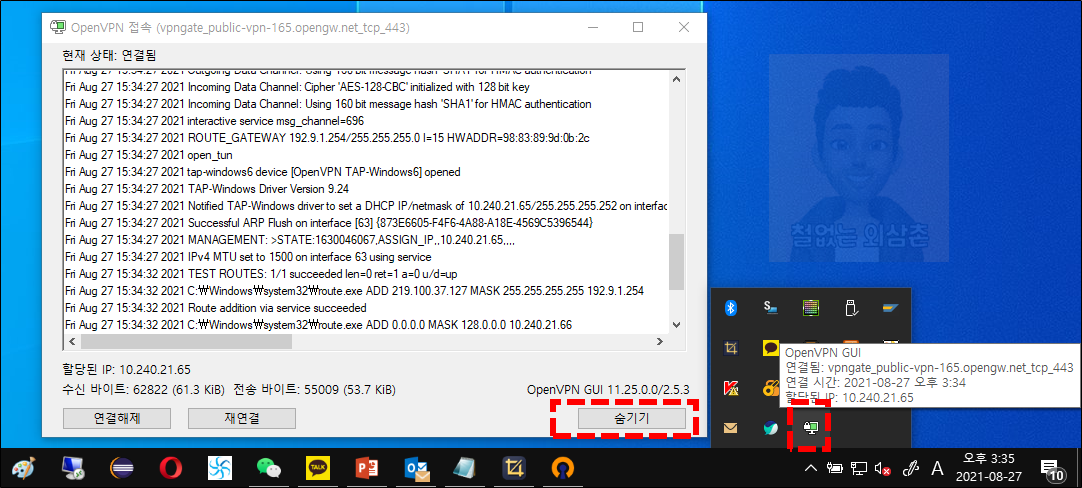Click the OpenVPN GUI tray icon with lock

(x=811, y=428)
